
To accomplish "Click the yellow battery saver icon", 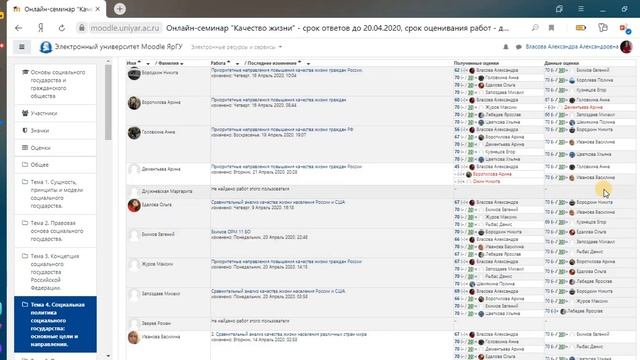I will click(x=580, y=28).
